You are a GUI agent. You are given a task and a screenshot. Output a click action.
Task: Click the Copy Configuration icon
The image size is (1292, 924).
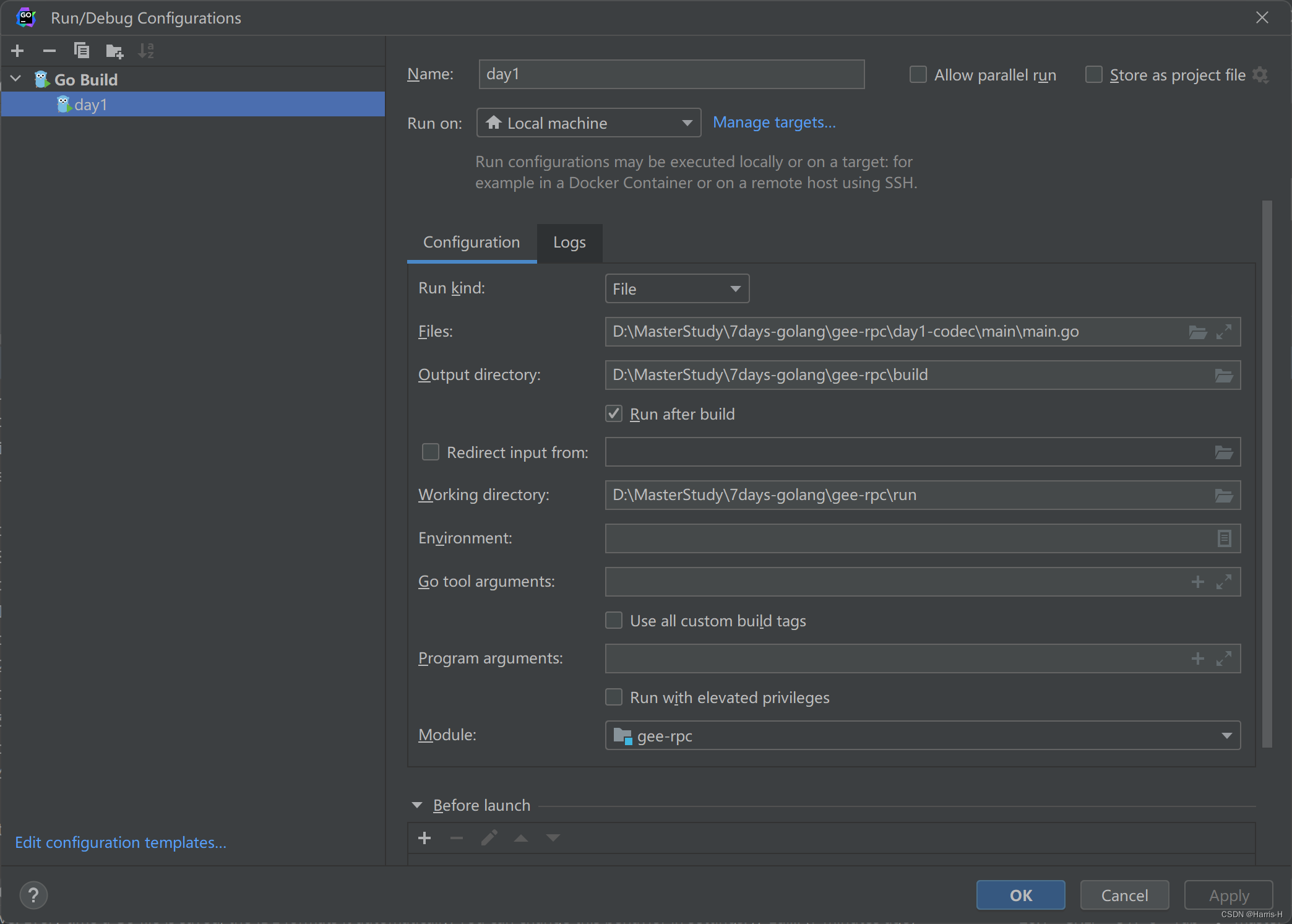tap(81, 51)
